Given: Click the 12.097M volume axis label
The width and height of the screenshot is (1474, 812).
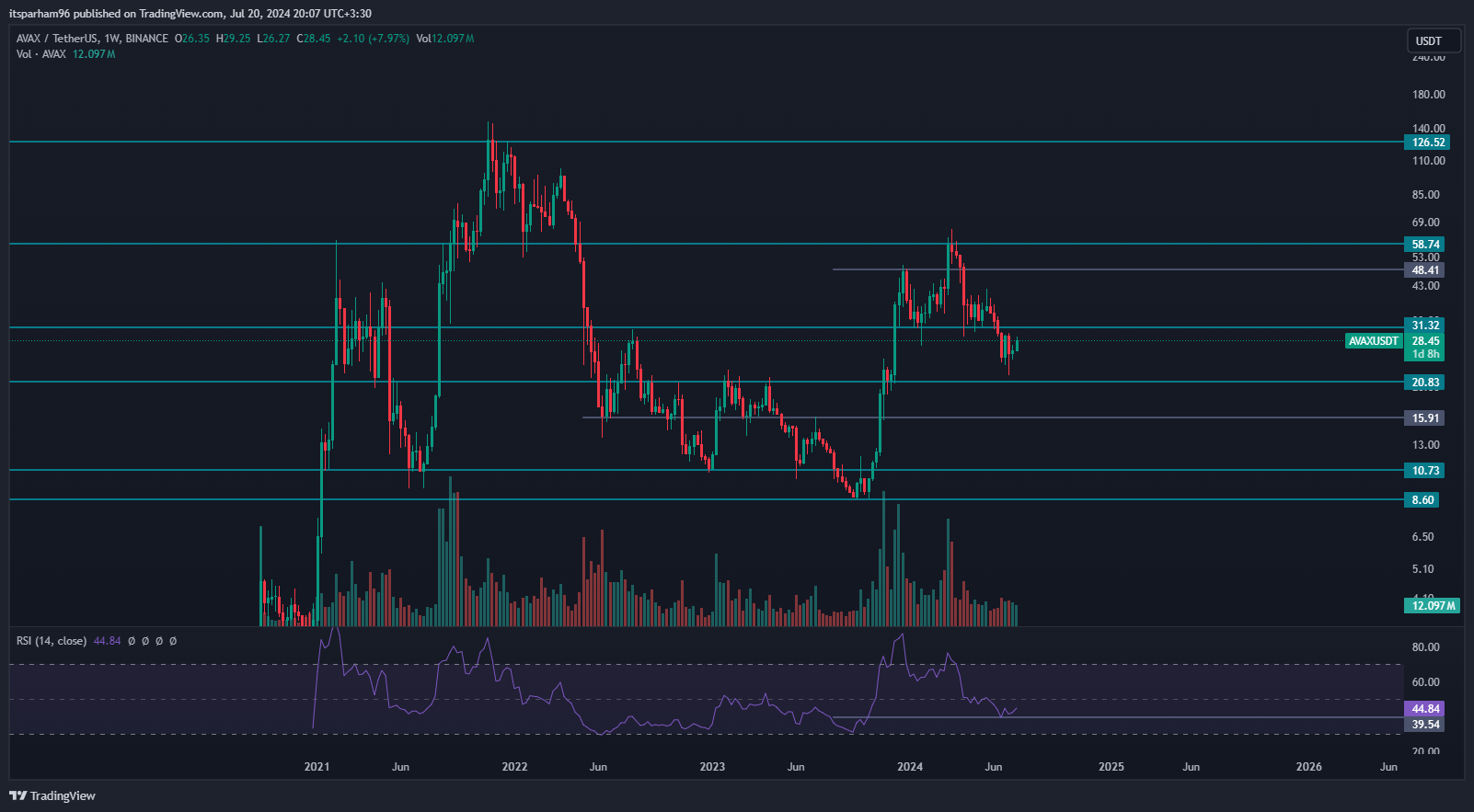Looking at the screenshot, I should 1433,605.
